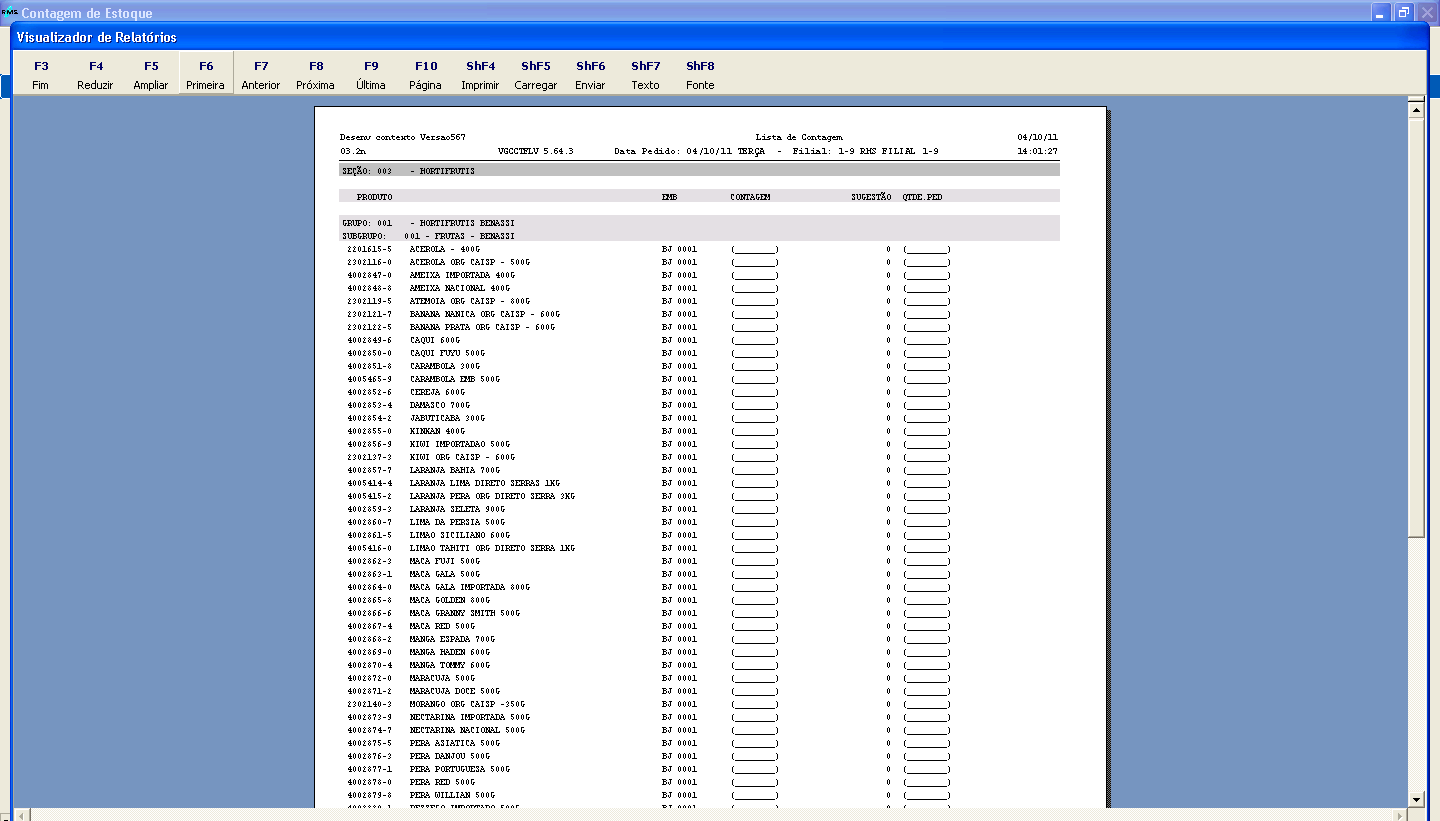Go to previous page with F7 Anterior
1440x821 pixels.
[261, 75]
